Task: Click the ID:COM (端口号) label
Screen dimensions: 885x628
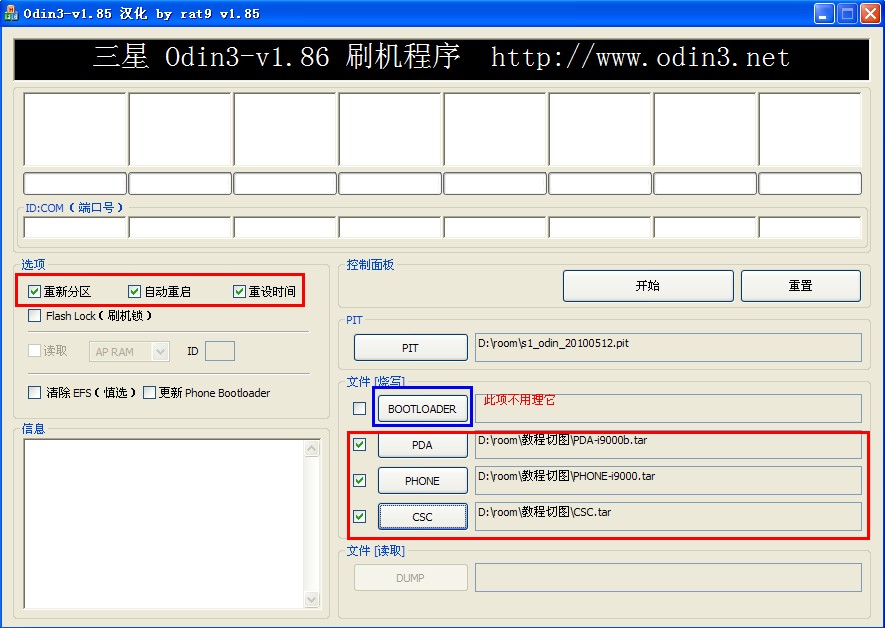Action: click(74, 208)
